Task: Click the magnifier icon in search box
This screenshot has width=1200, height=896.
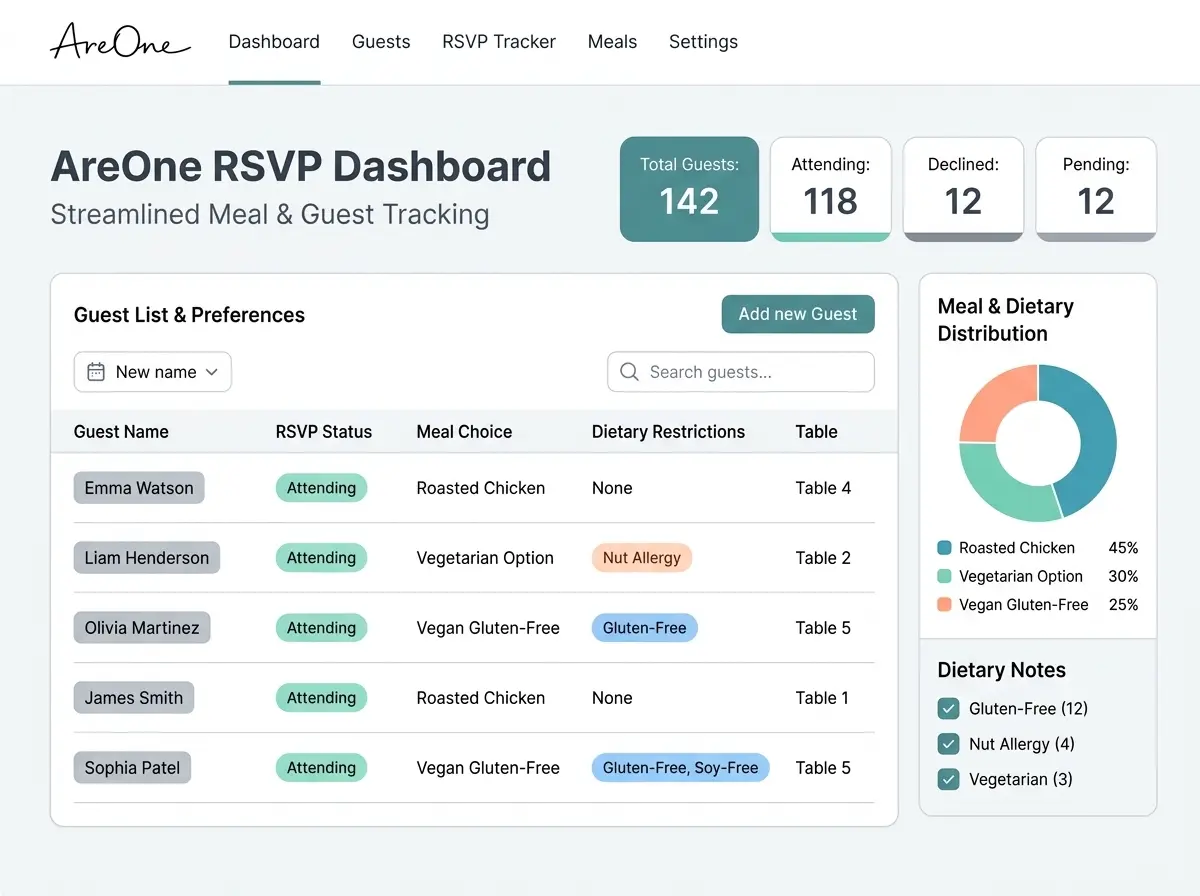Action: coord(629,372)
